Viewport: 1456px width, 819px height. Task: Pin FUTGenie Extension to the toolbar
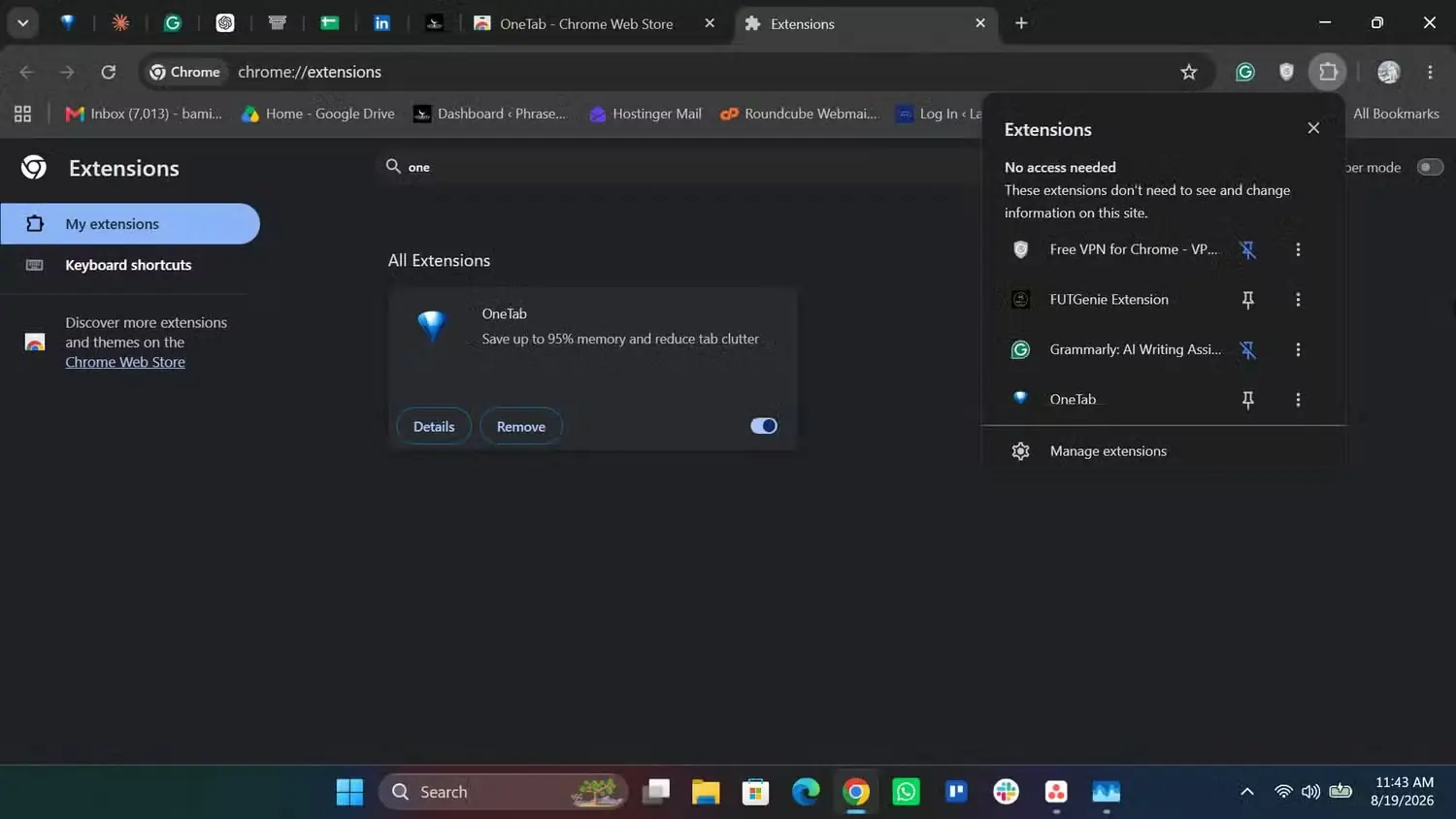pyautogui.click(x=1248, y=300)
